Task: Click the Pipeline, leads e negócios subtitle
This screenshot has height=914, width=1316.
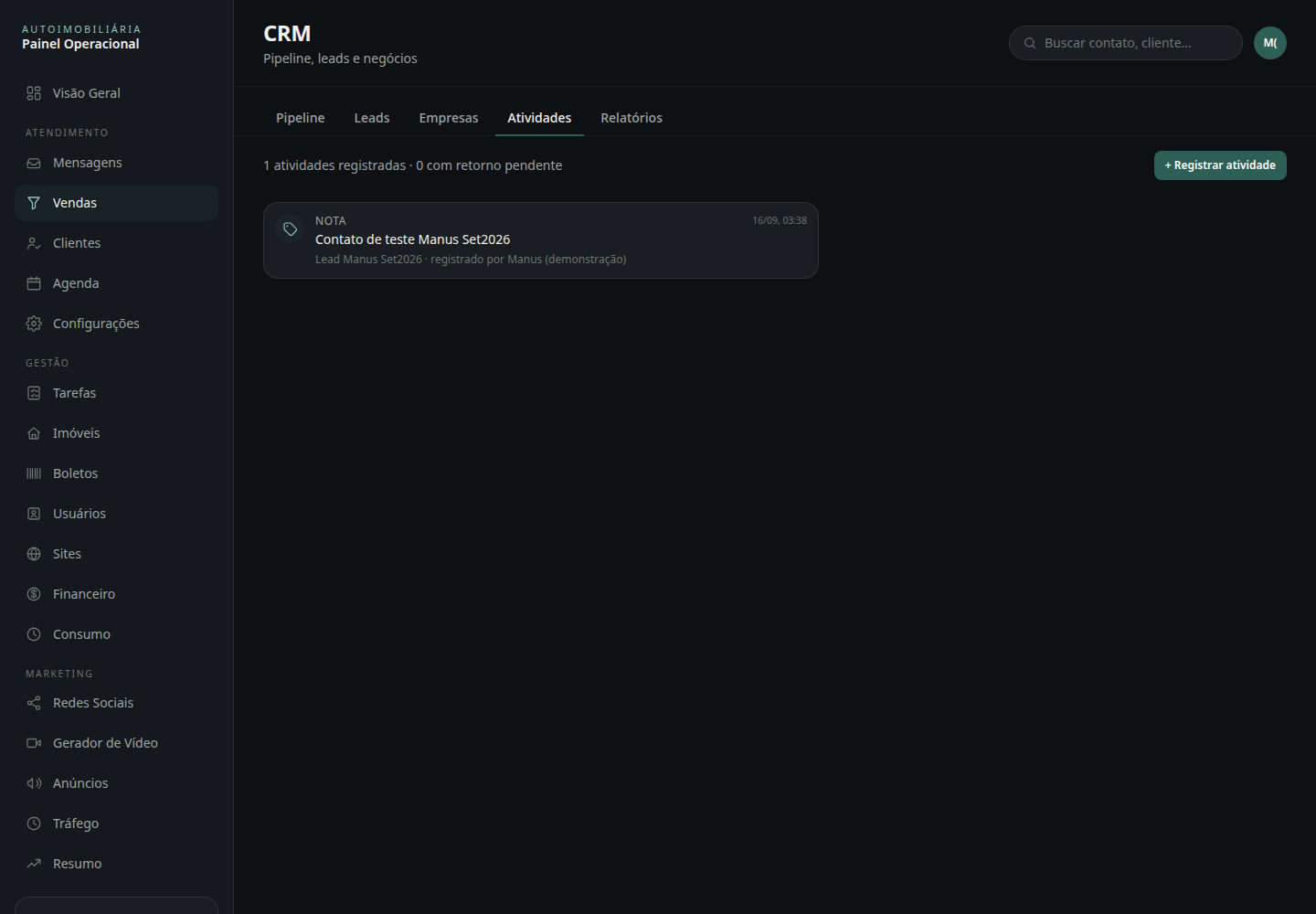Action: coord(340,58)
